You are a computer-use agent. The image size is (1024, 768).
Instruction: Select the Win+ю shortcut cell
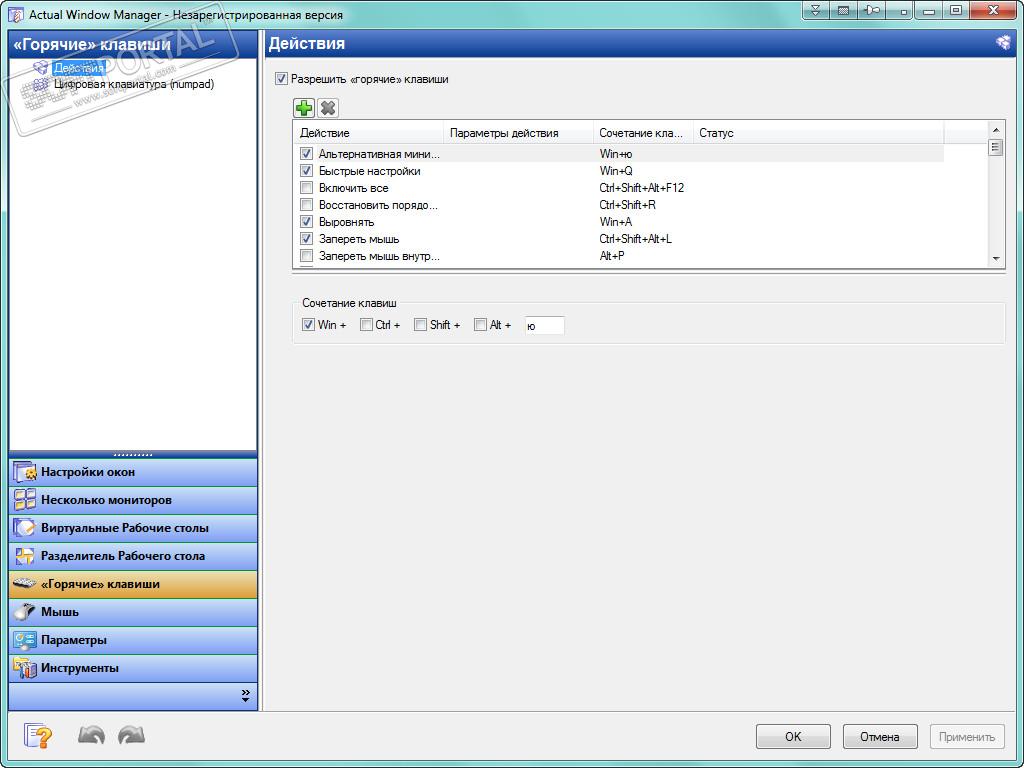(616, 154)
